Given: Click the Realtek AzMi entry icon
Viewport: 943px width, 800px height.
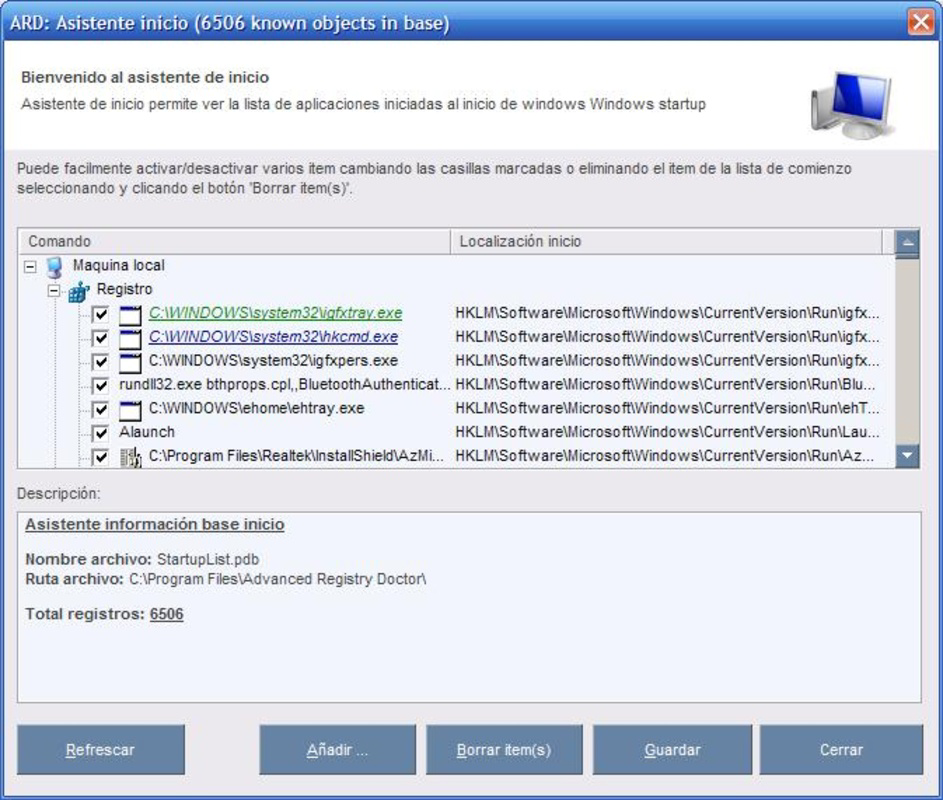Looking at the screenshot, I should click(x=130, y=457).
